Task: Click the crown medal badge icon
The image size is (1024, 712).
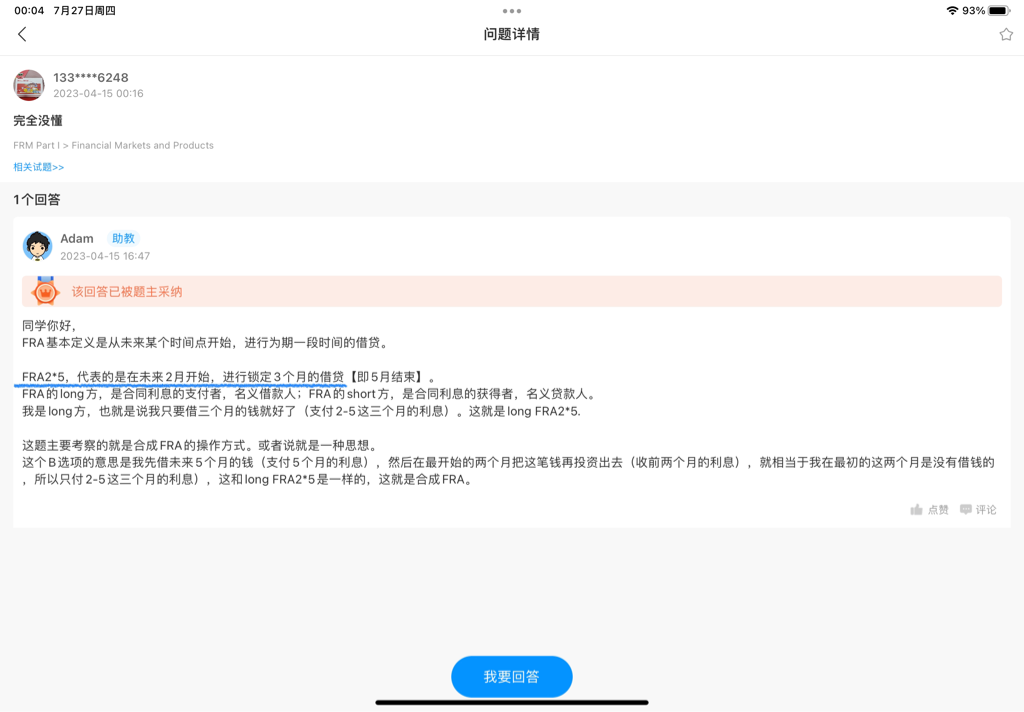Action: [x=45, y=291]
